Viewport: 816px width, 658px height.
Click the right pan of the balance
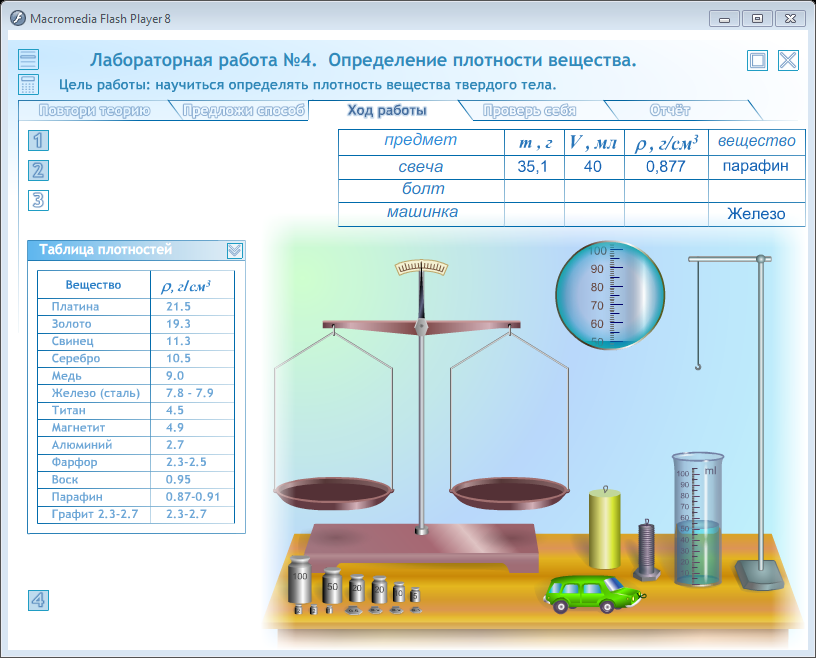pyautogui.click(x=509, y=493)
